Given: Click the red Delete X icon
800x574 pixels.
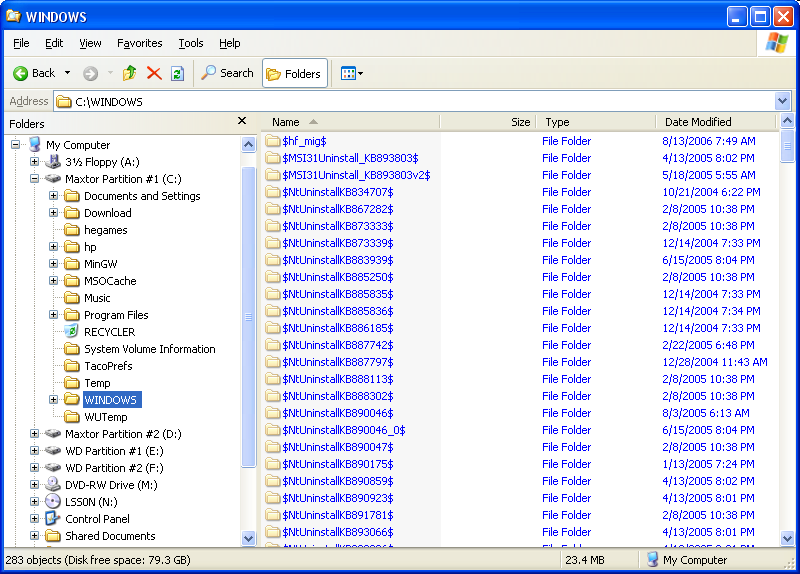Looking at the screenshot, I should (x=154, y=73).
